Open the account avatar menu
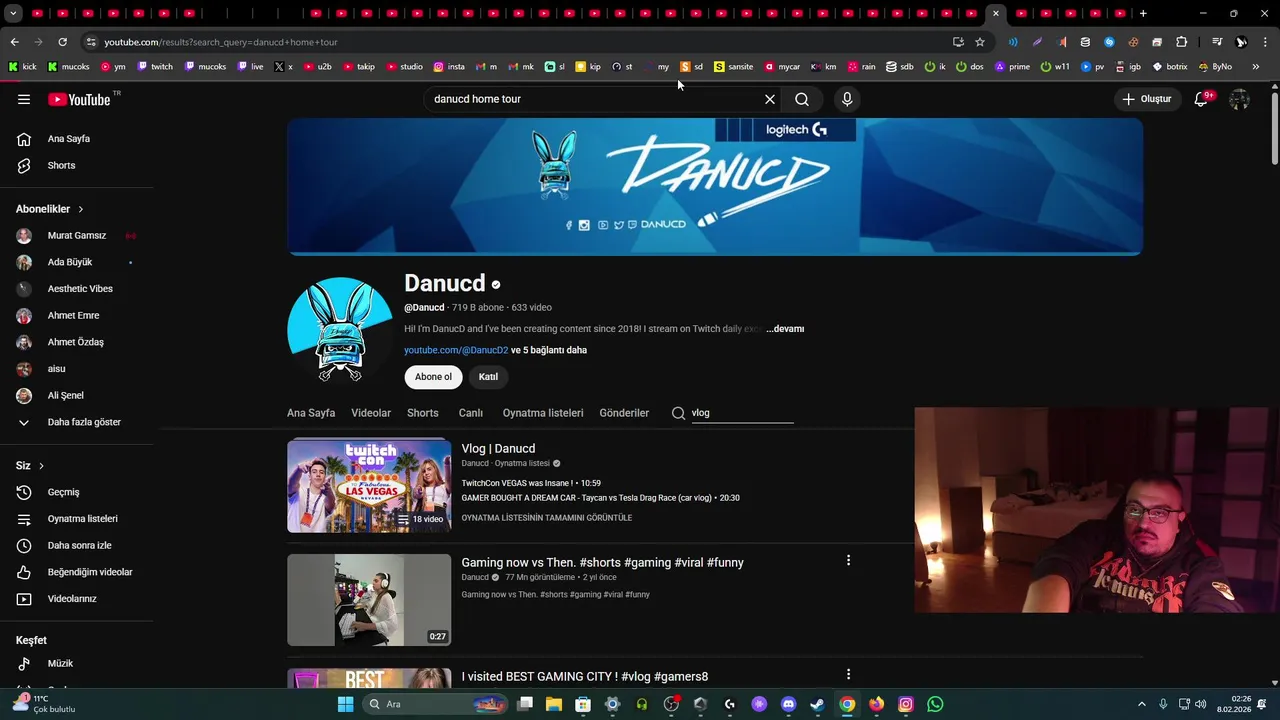 (1239, 99)
